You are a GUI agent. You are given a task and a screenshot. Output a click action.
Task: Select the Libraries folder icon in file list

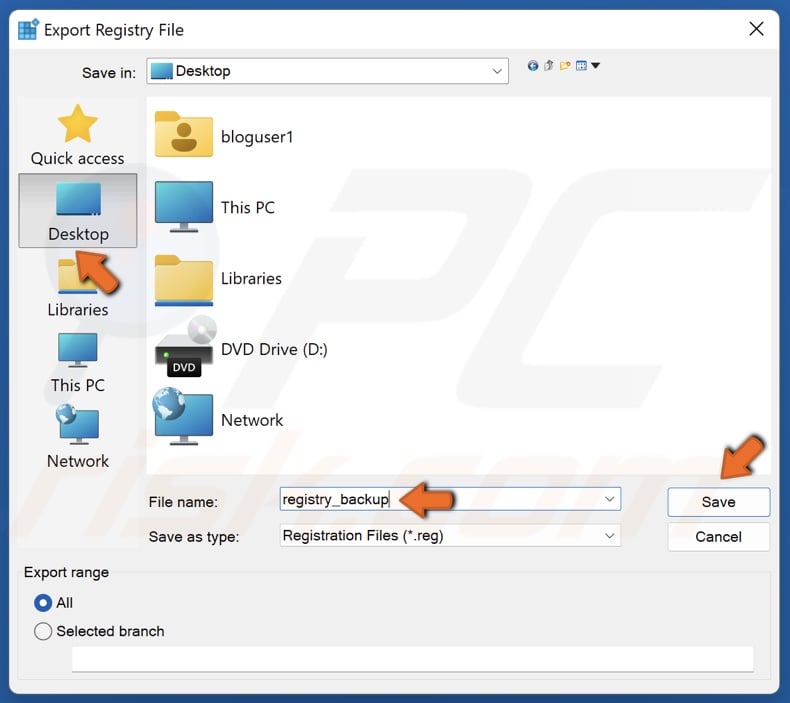click(183, 280)
